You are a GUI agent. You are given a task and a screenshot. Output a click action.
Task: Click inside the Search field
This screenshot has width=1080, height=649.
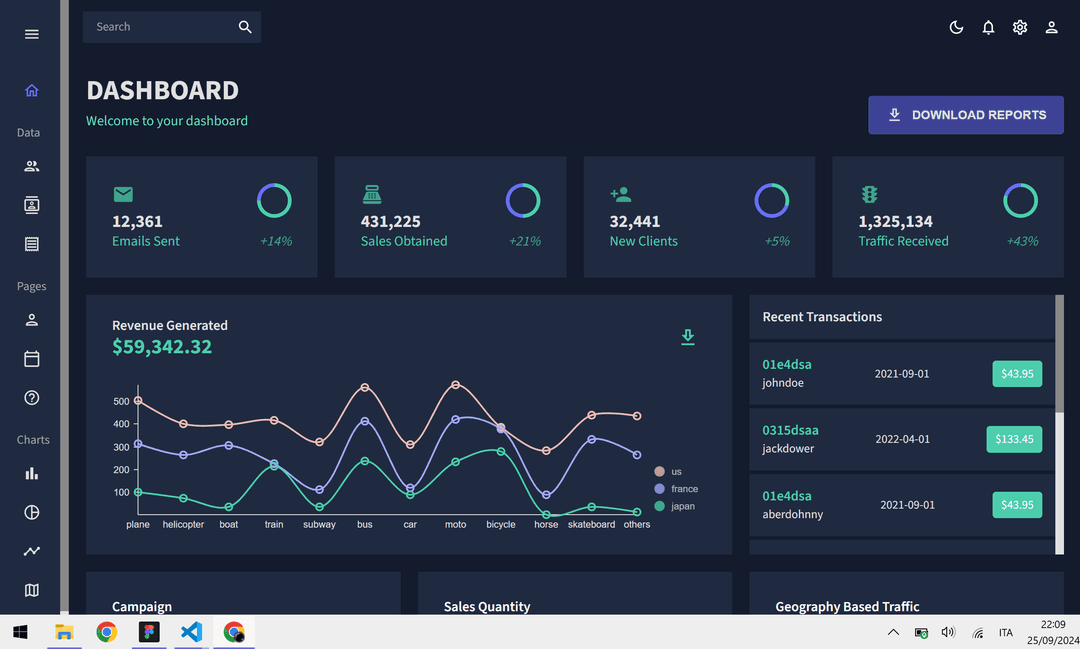pyautogui.click(x=160, y=27)
